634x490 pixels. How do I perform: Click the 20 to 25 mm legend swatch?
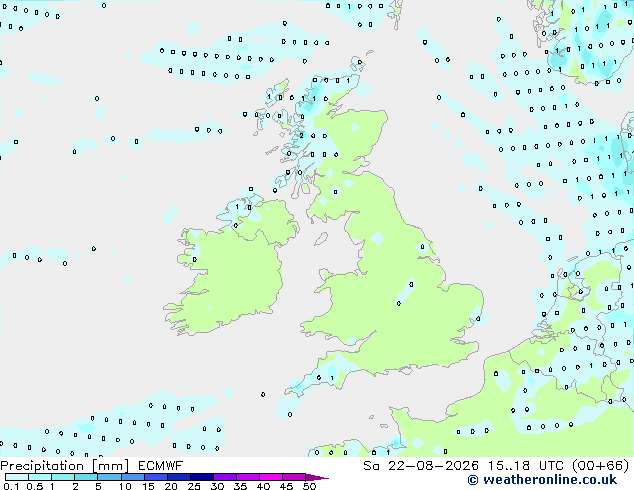coord(178,477)
